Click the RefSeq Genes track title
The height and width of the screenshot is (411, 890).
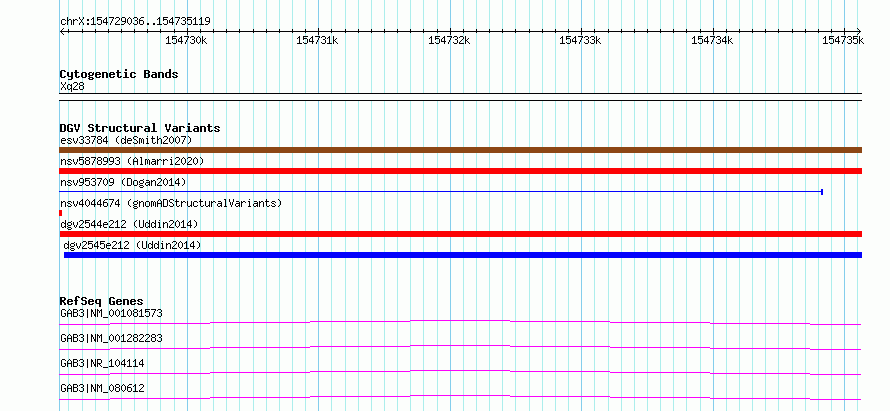pos(102,301)
